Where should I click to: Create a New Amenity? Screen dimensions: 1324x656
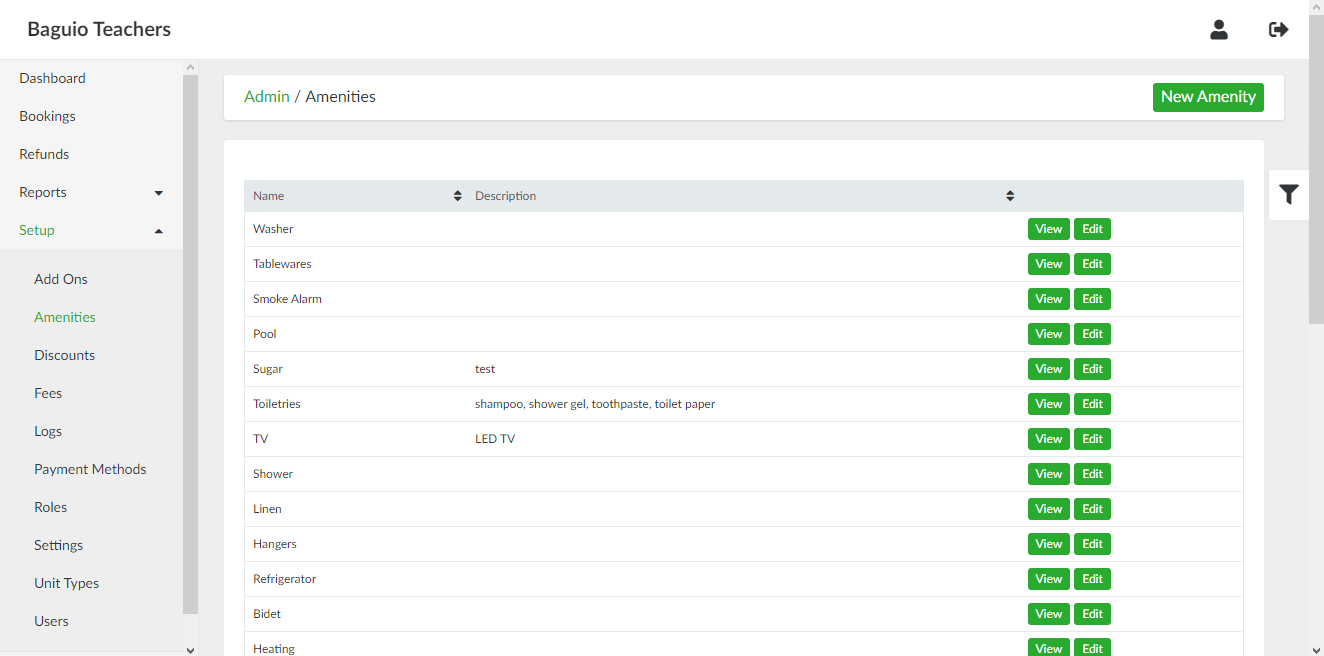click(x=1207, y=97)
